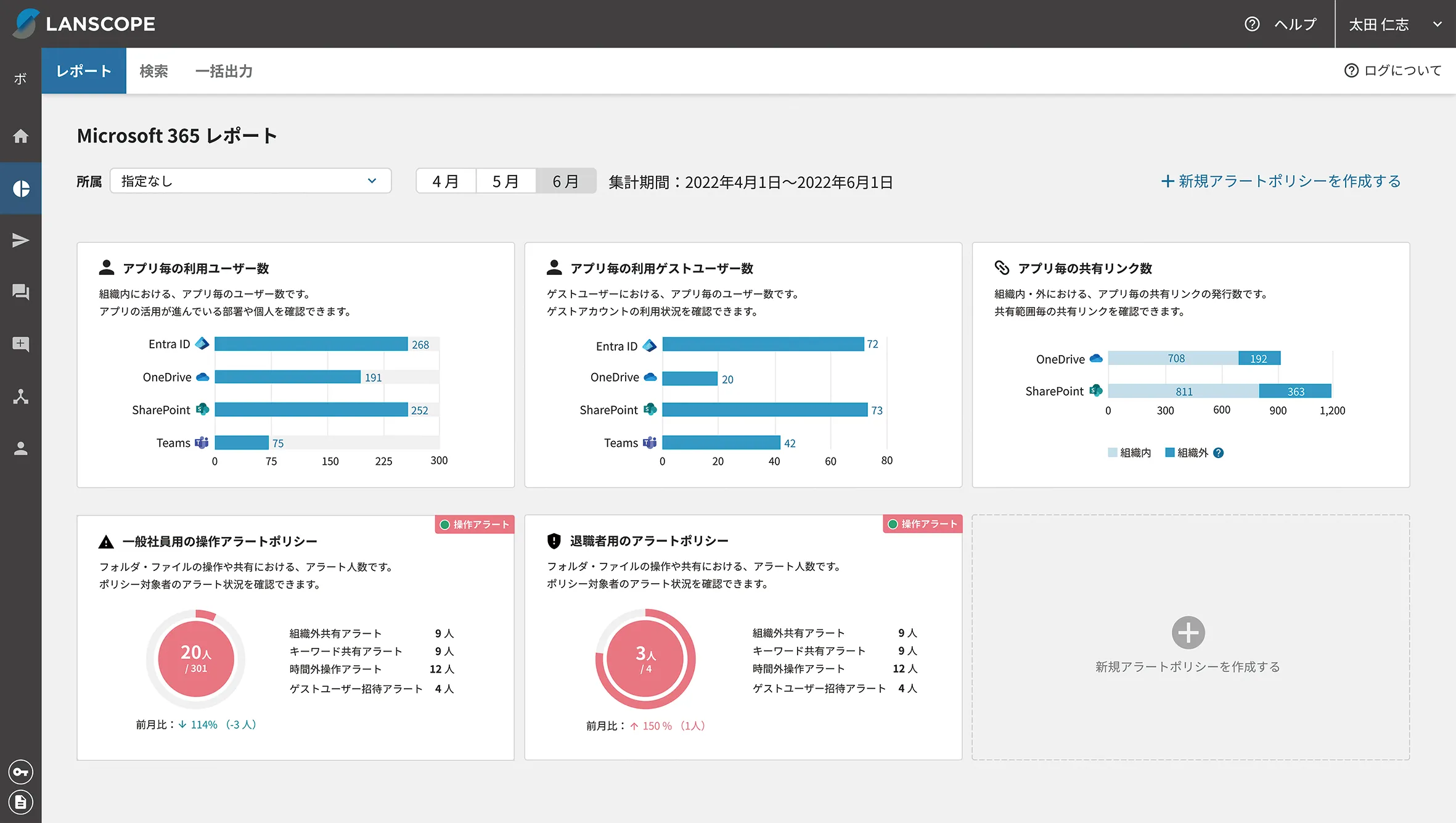Click the help question mark icon
The height and width of the screenshot is (823, 1456).
tap(1252, 24)
